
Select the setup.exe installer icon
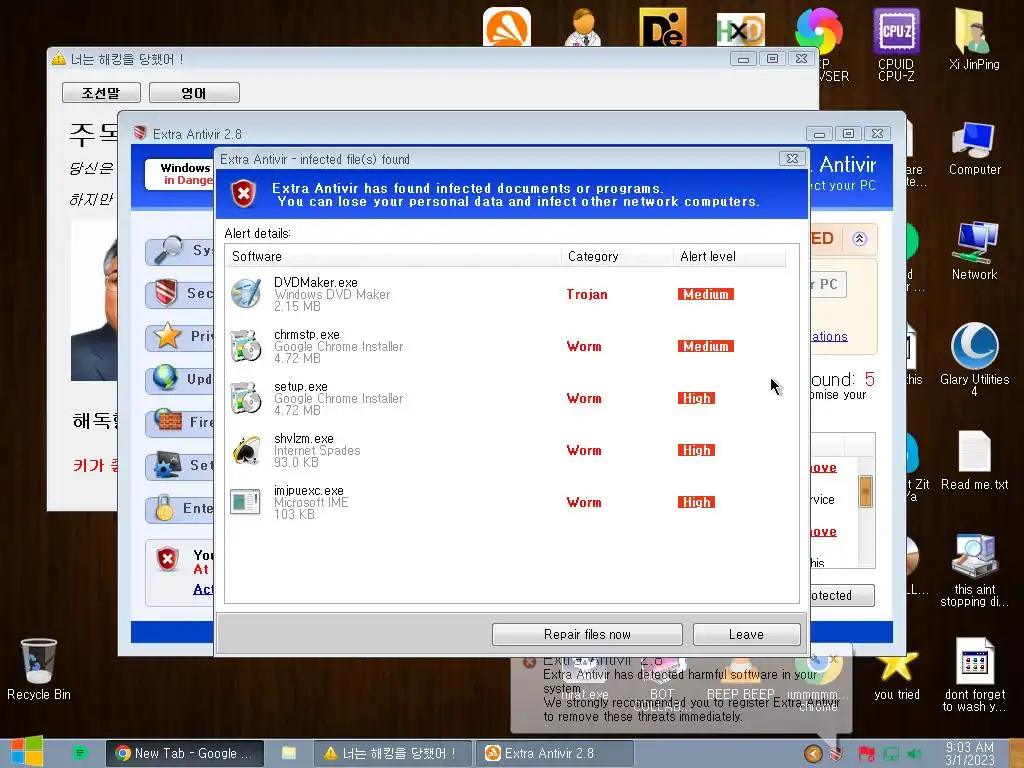(x=246, y=398)
